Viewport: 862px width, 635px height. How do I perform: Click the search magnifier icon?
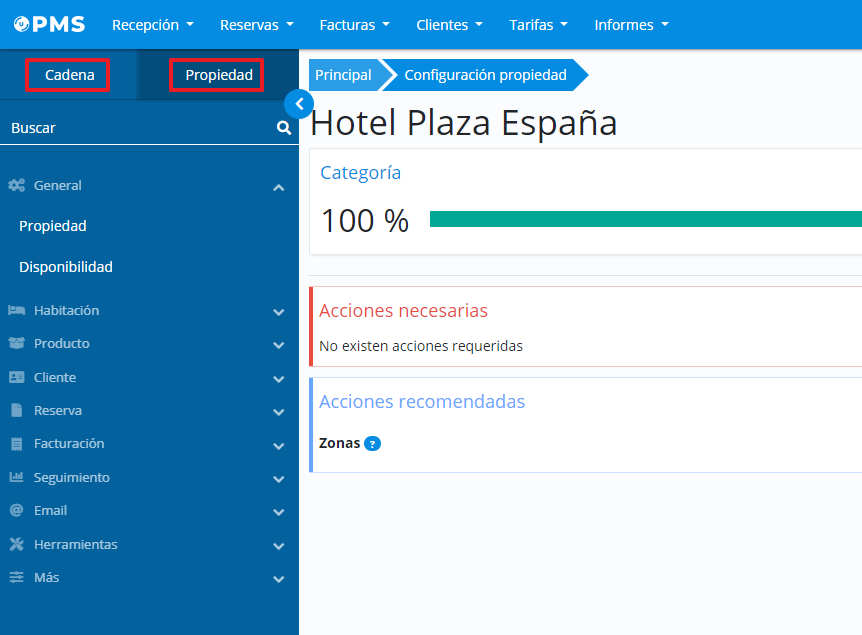pyautogui.click(x=284, y=128)
